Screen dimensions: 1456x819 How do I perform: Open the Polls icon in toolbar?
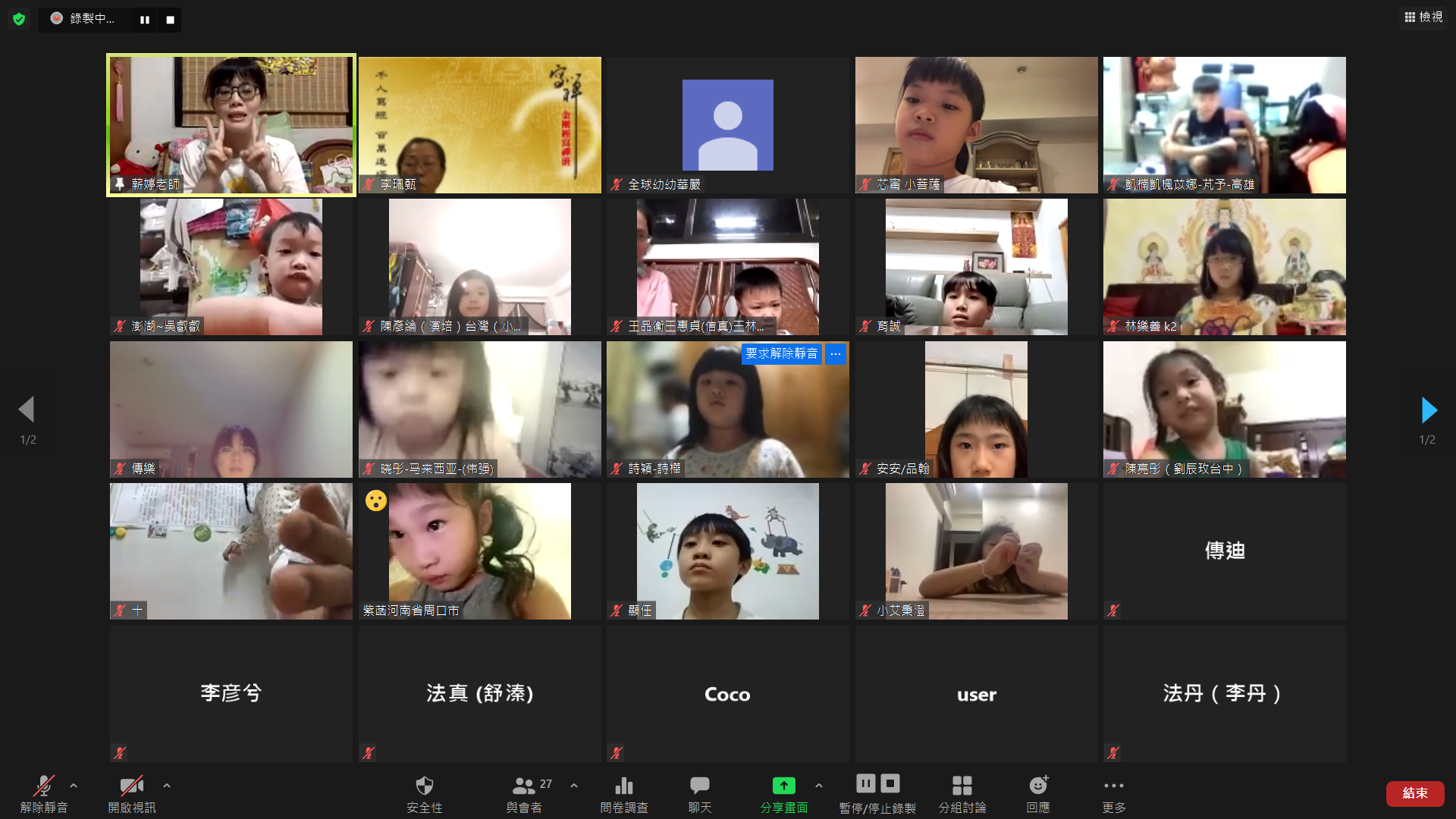(623, 786)
